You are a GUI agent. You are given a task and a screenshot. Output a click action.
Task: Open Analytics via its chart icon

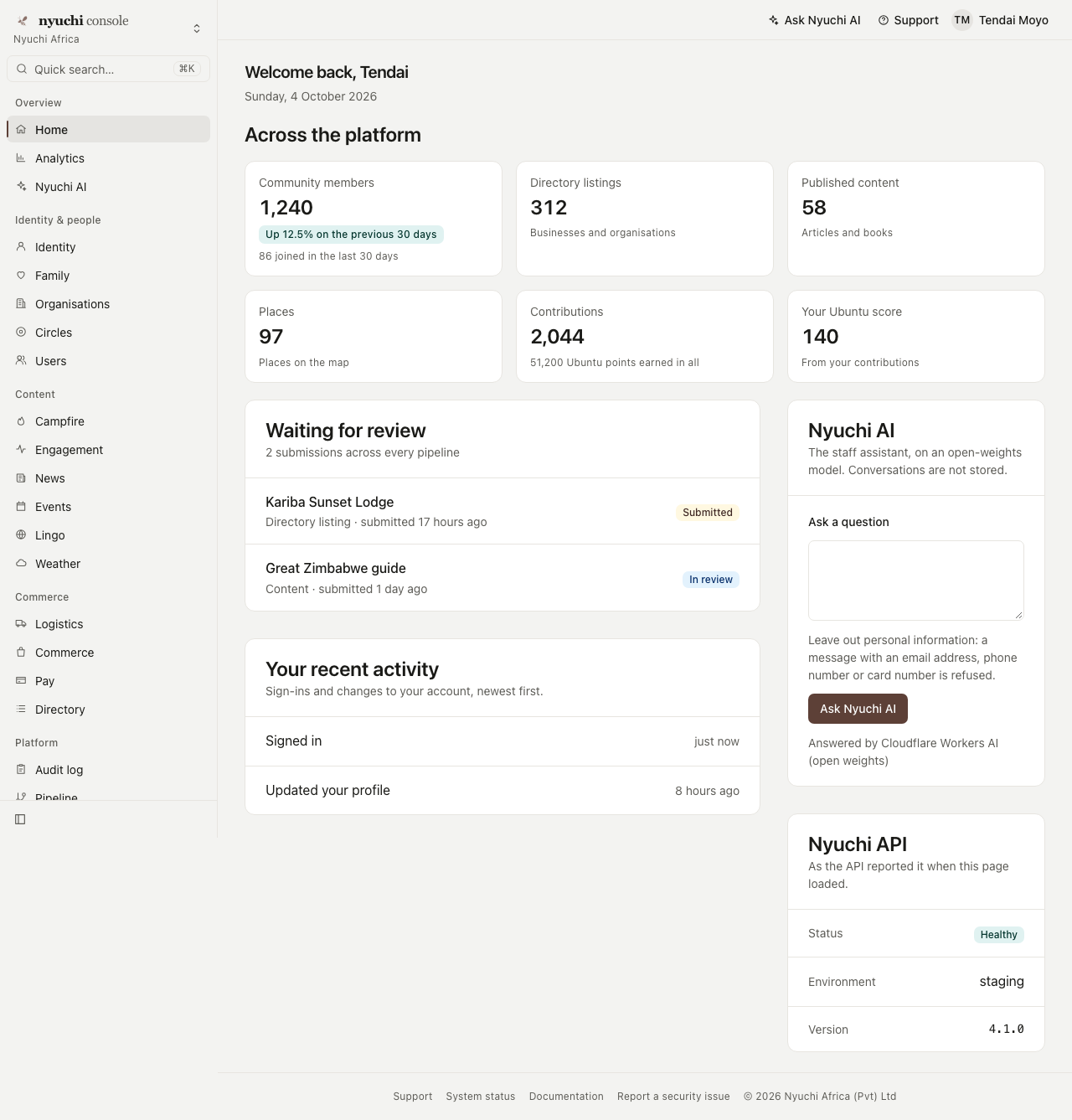(x=21, y=158)
